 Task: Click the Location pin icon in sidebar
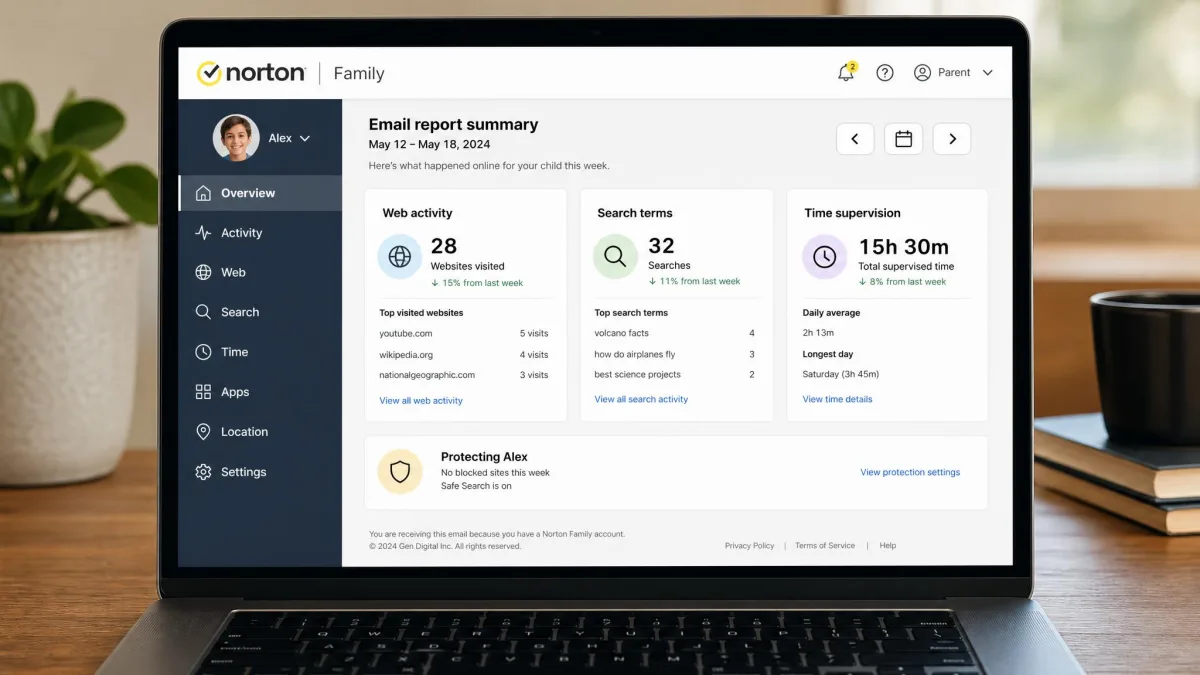[x=203, y=432]
